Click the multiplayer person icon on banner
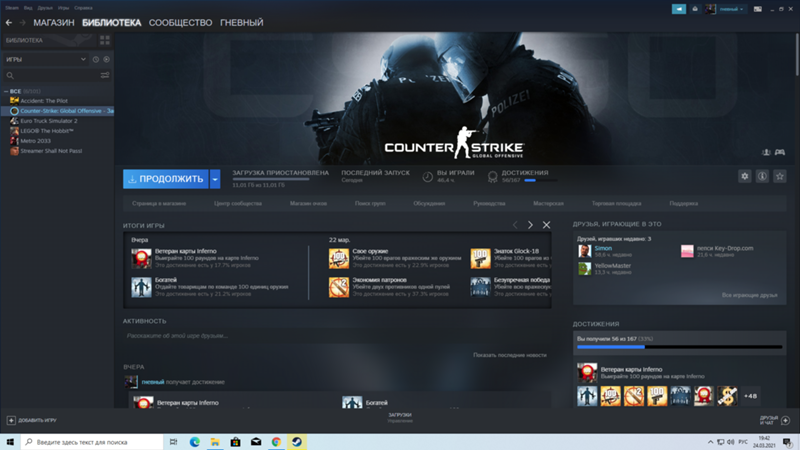 pos(766,152)
